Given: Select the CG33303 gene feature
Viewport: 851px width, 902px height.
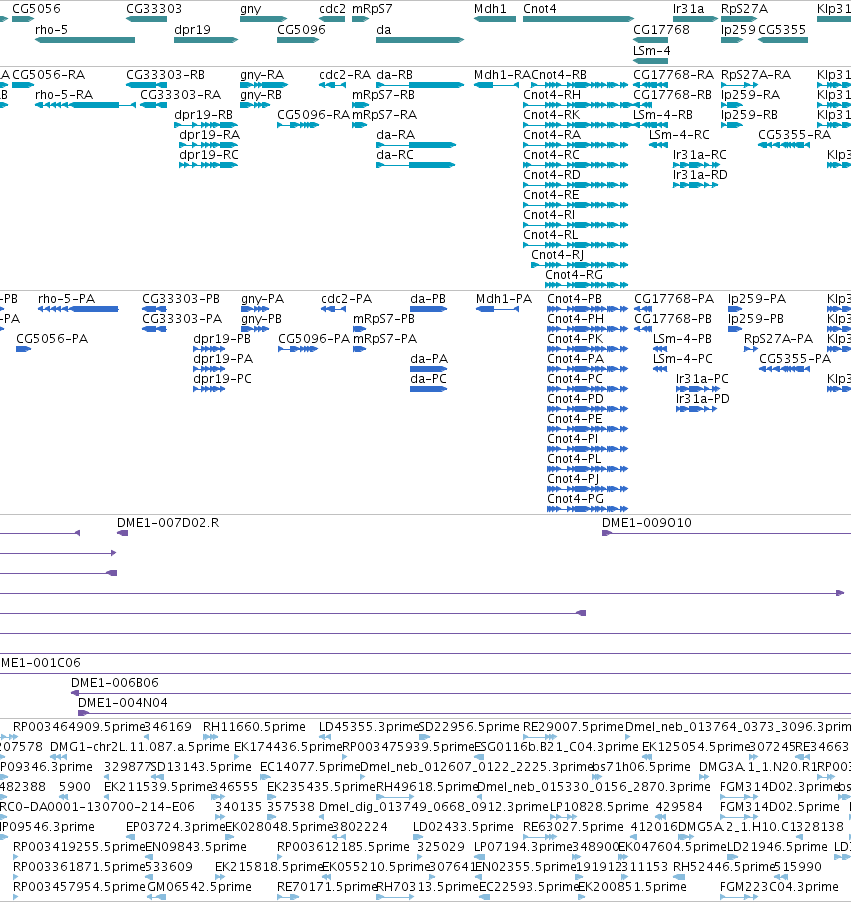Looking at the screenshot, I should pyautogui.click(x=147, y=19).
